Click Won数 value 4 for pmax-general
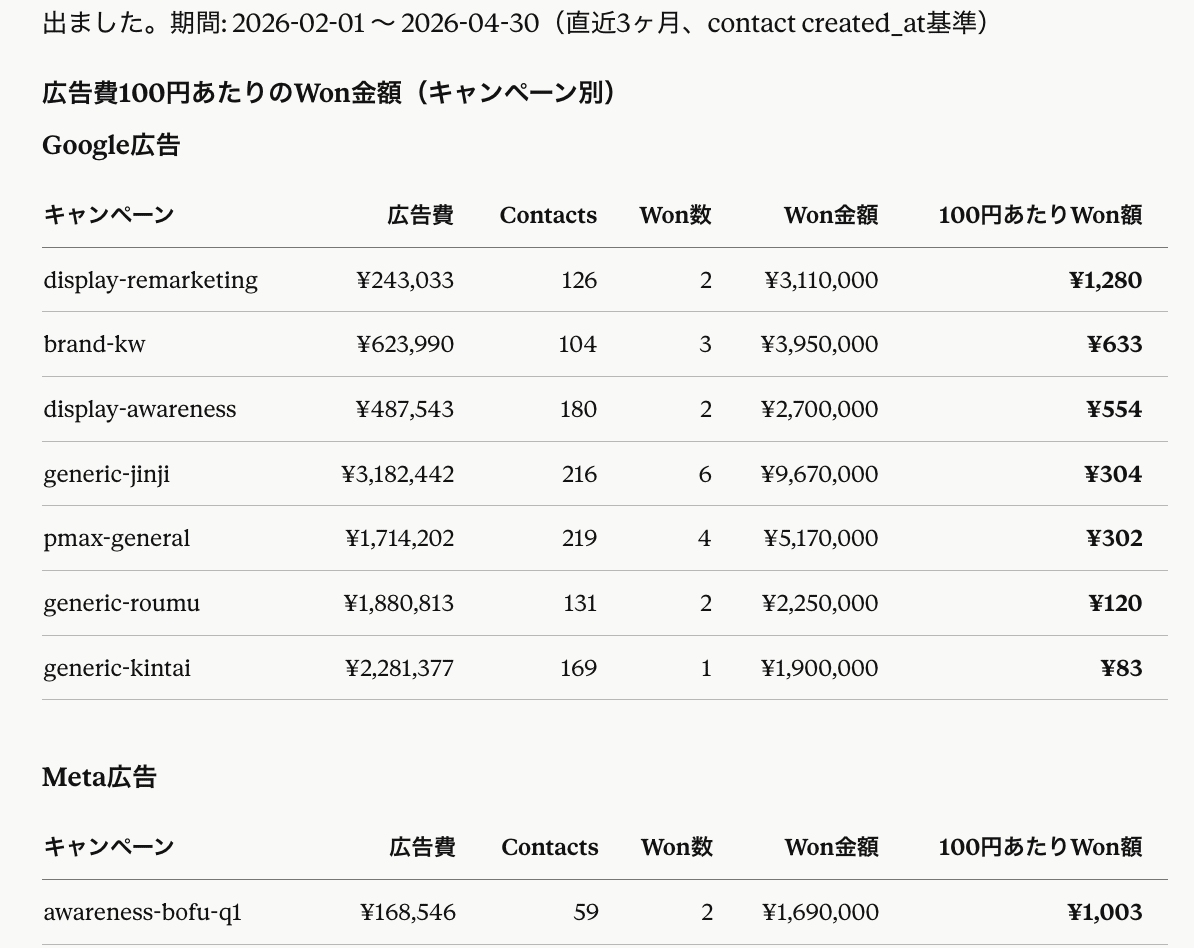This screenshot has width=1194, height=948. pyautogui.click(x=704, y=539)
